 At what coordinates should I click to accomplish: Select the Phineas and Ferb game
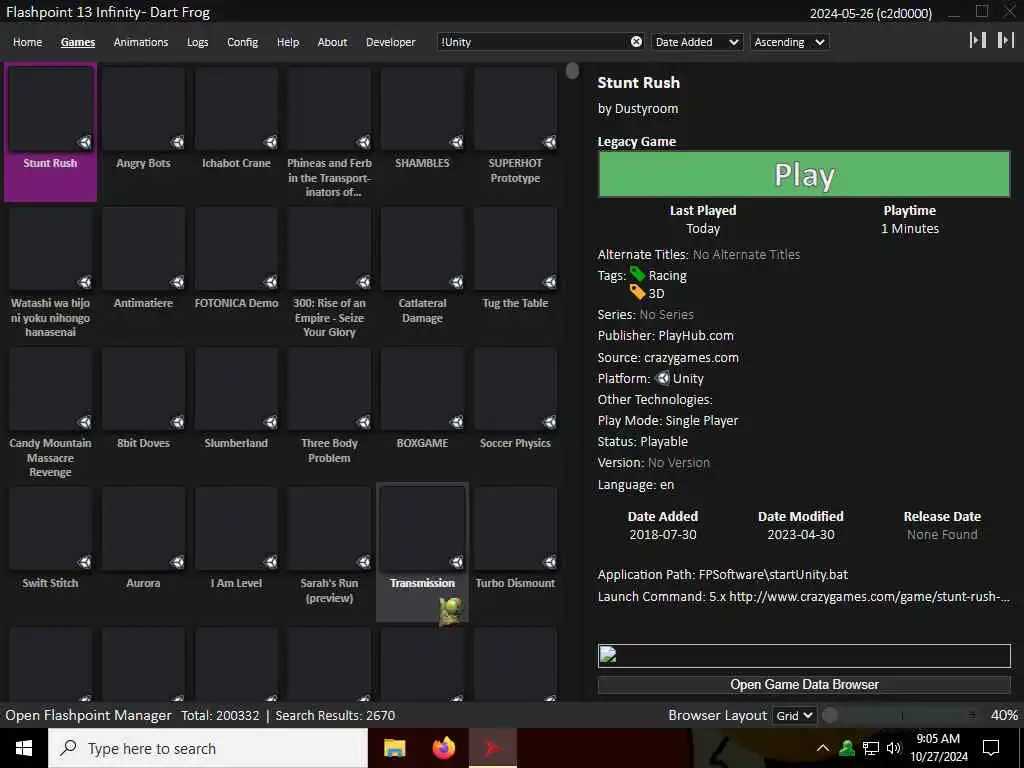[329, 133]
